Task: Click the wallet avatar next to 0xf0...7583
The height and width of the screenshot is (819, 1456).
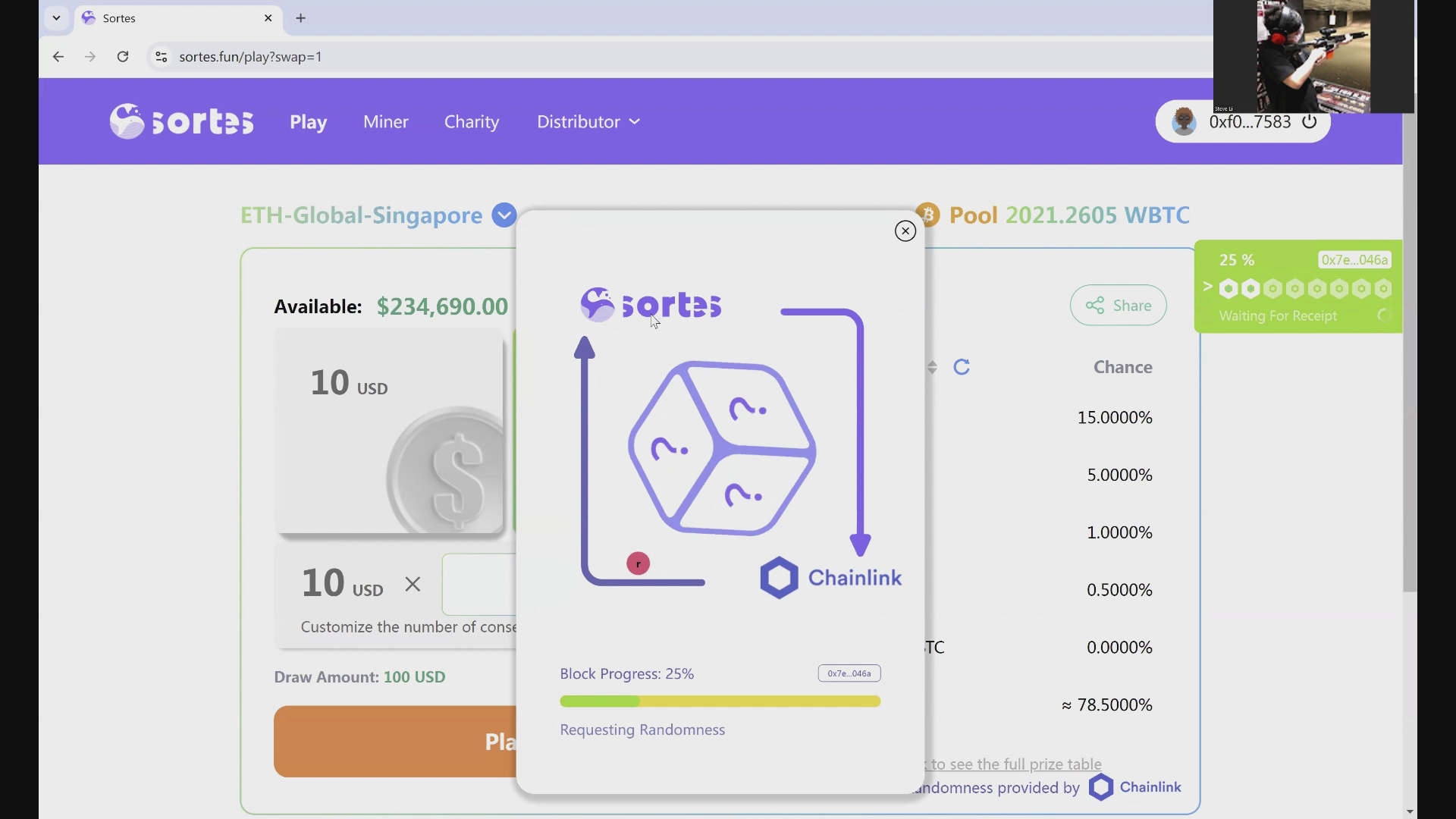Action: [1185, 121]
